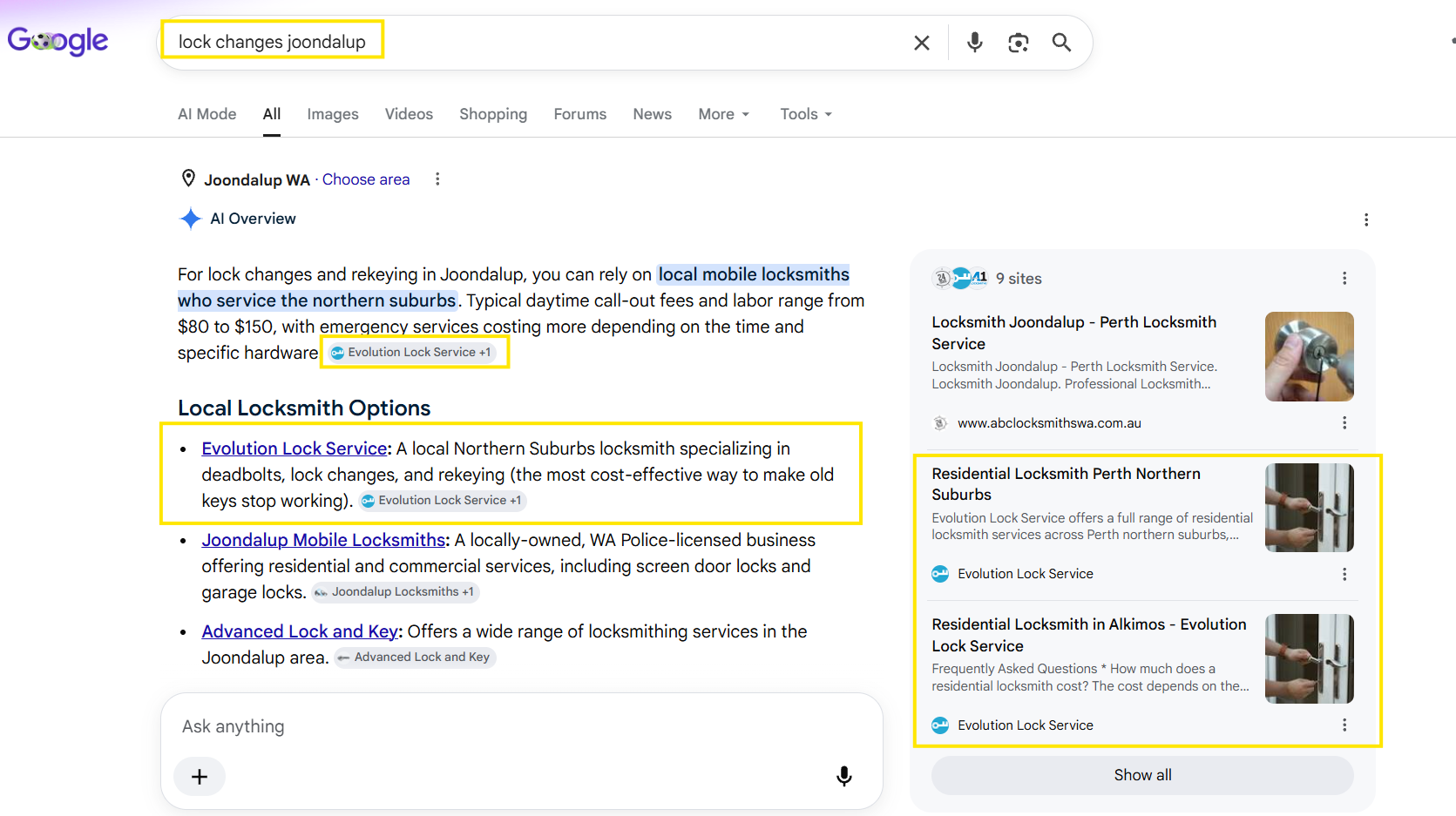Select the All results tab

click(x=272, y=114)
